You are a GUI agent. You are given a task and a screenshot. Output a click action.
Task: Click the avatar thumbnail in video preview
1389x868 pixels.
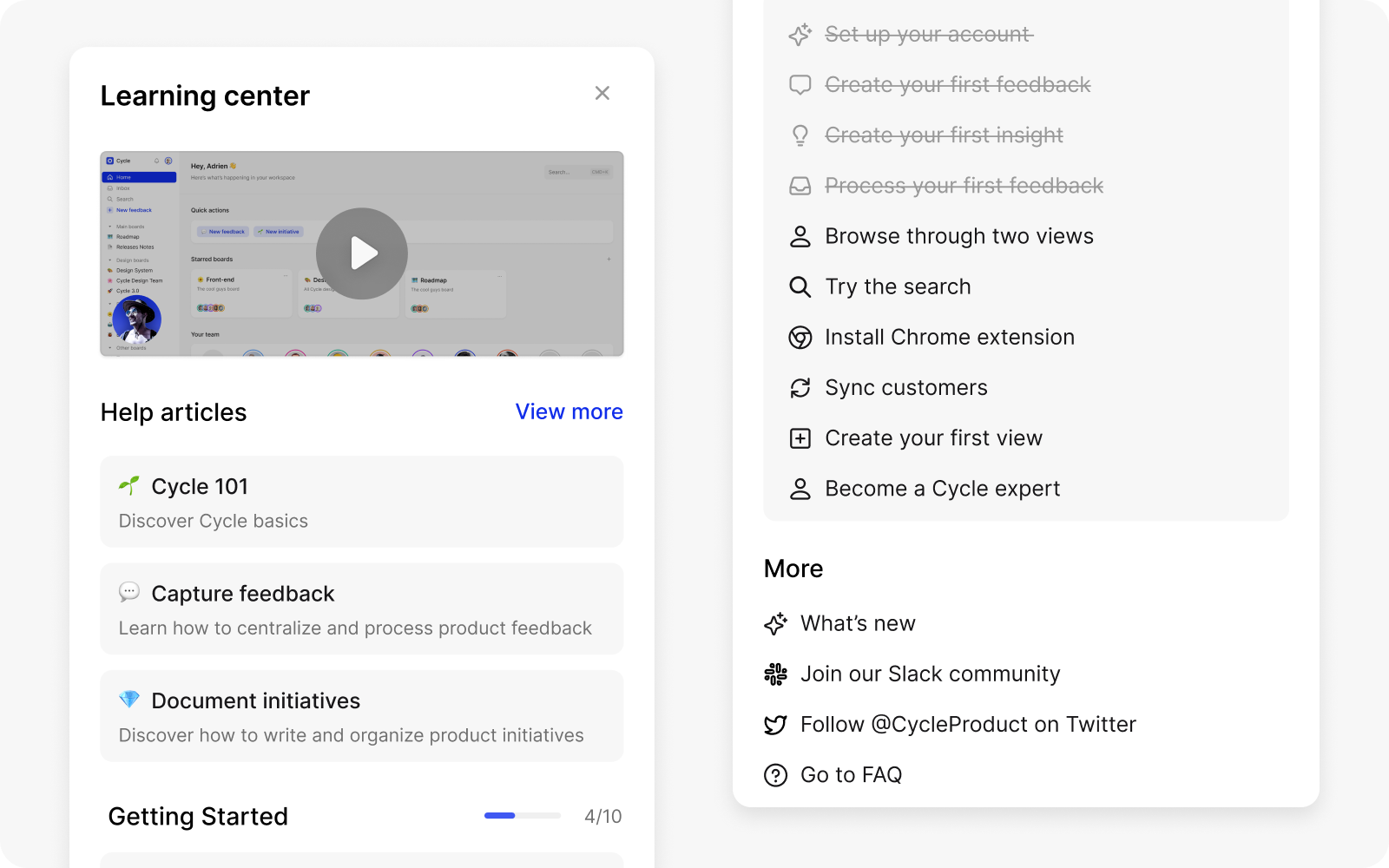click(x=137, y=319)
